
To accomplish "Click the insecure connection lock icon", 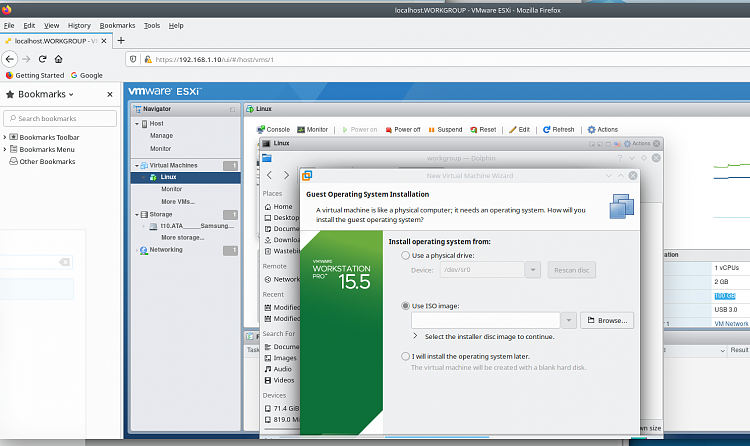I will pos(148,59).
